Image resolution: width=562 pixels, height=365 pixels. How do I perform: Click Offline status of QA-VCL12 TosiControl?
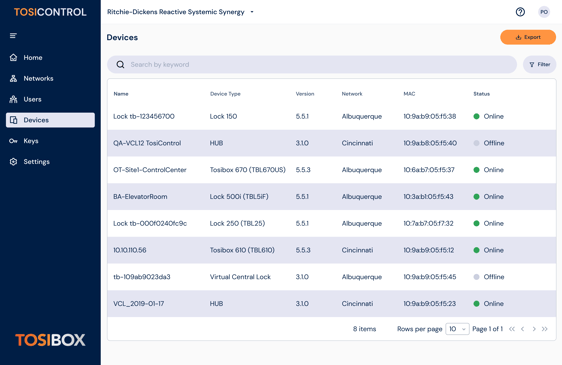(489, 143)
